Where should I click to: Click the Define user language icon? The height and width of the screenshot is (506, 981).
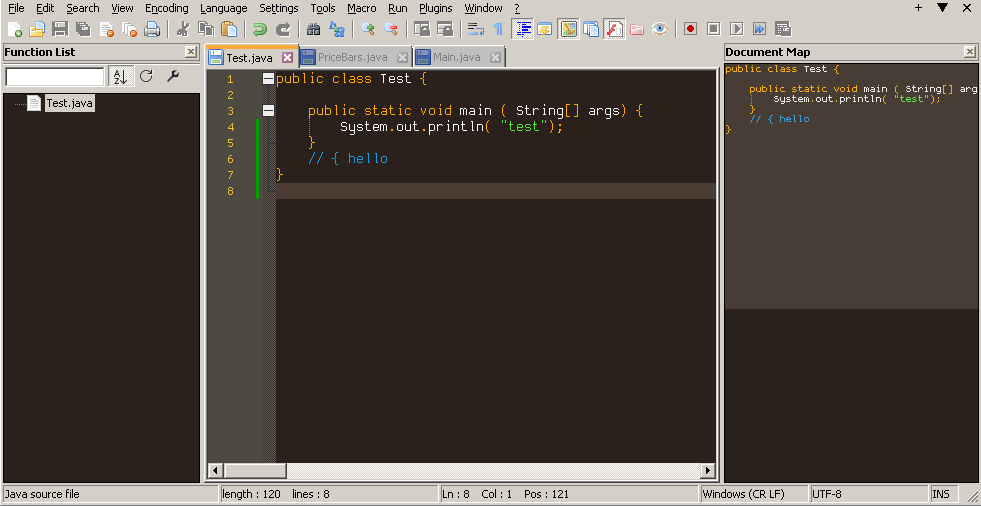click(x=545, y=29)
